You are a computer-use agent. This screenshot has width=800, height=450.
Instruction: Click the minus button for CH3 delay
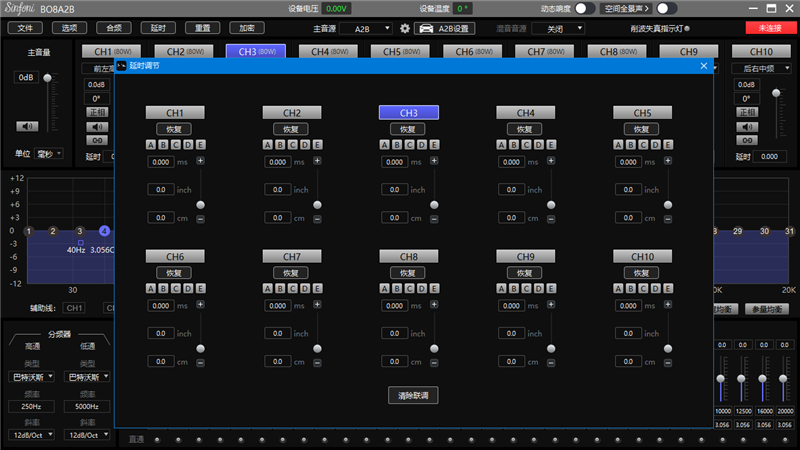pyautogui.click(x=434, y=217)
